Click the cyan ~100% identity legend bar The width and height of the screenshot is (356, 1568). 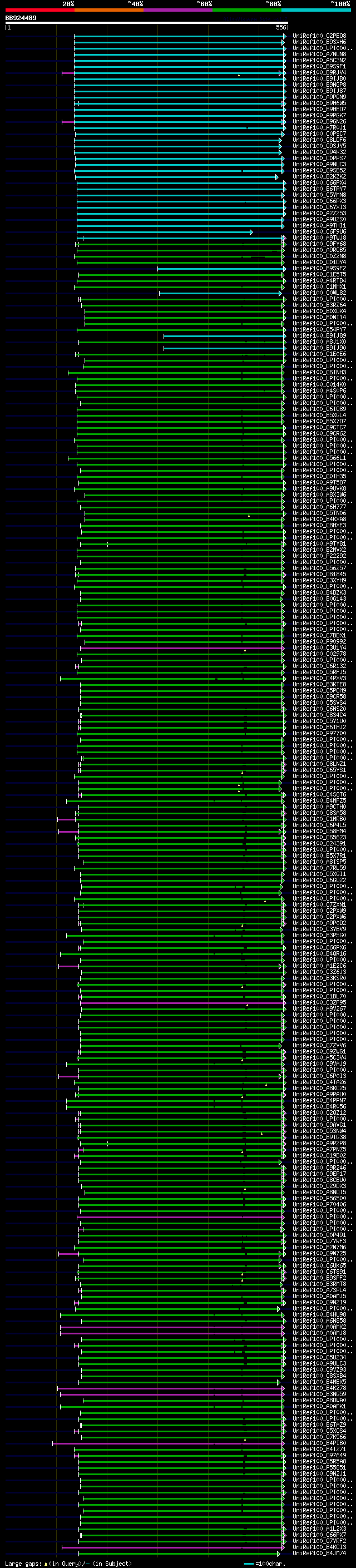pyautogui.click(x=316, y=10)
